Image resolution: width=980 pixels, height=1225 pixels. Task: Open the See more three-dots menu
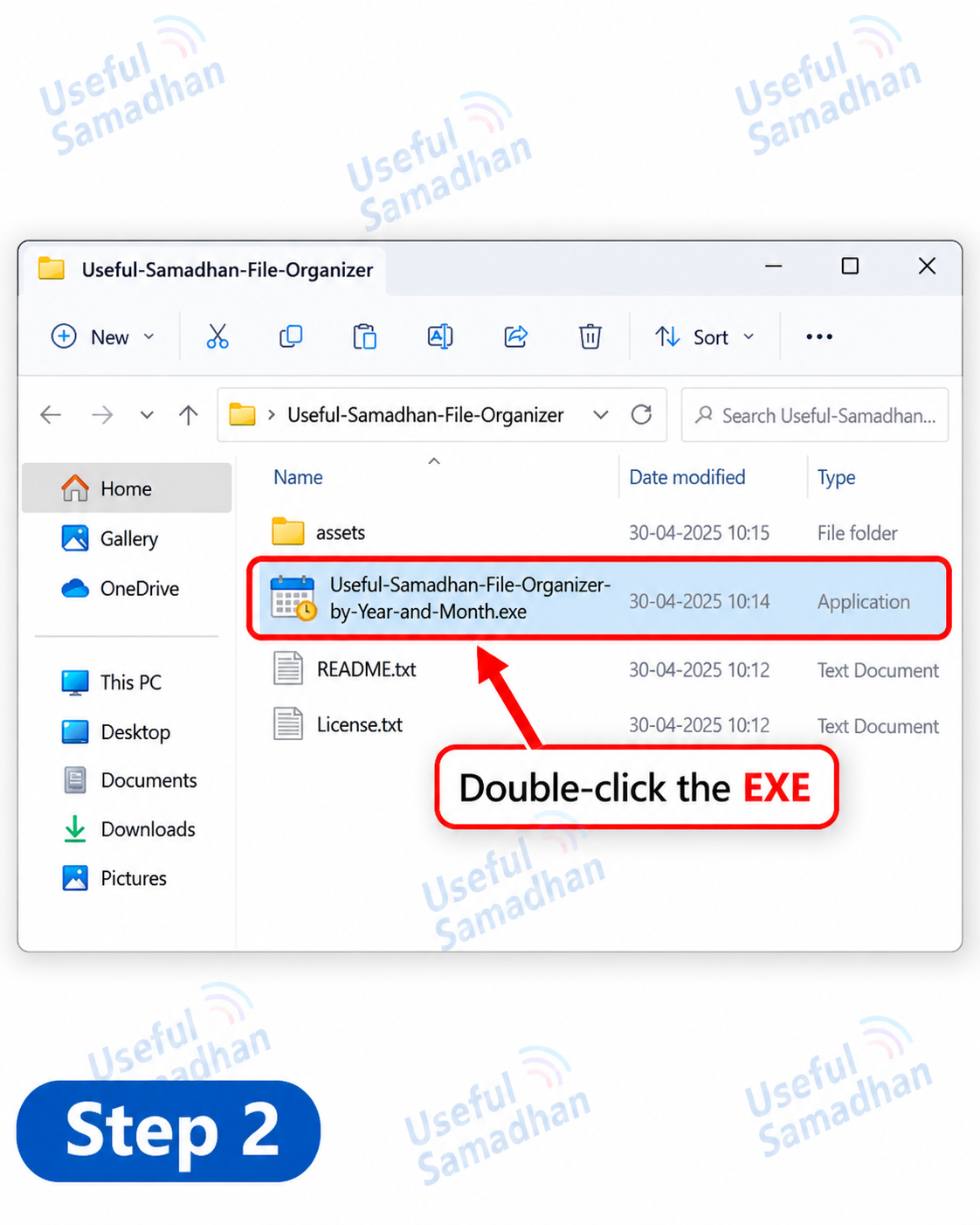click(x=819, y=336)
